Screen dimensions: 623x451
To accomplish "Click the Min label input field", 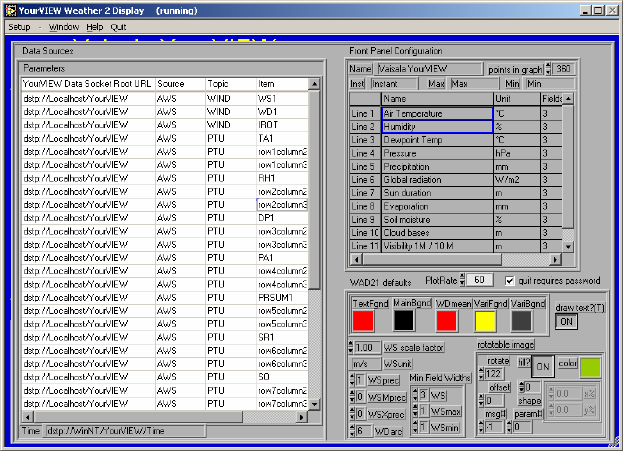I will 550,84.
